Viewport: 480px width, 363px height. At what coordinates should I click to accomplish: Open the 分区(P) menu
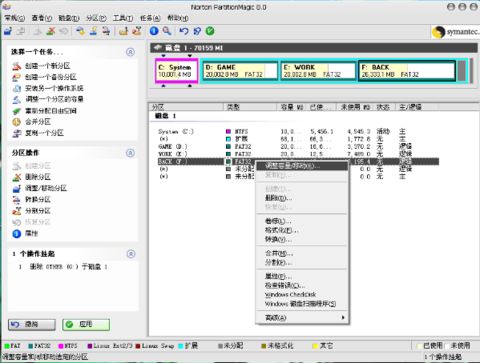96,18
